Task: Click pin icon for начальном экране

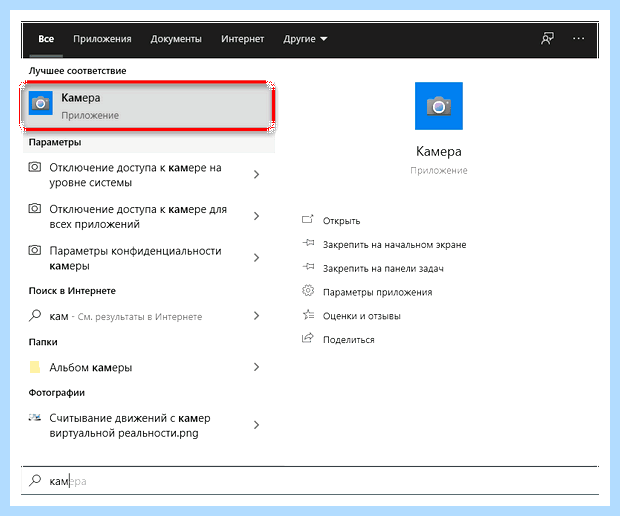Action: tap(308, 243)
